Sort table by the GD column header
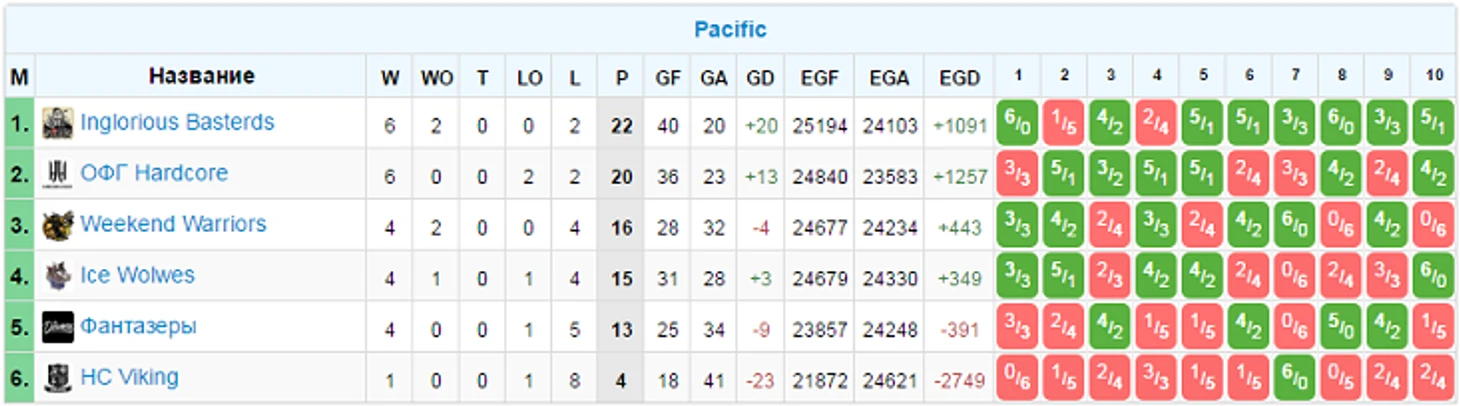Viewport: 1460px width, 406px height. 760,77
